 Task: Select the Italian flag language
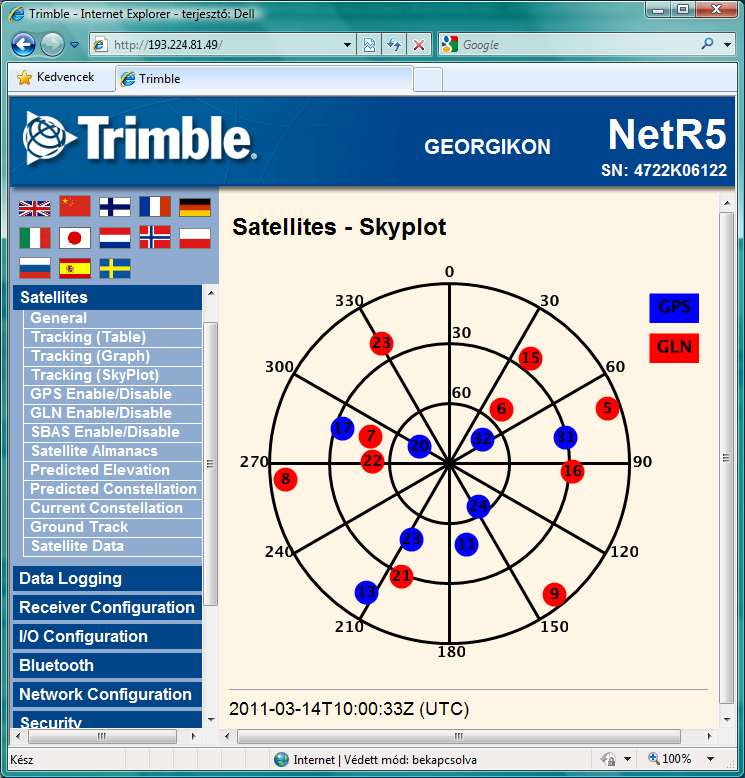coord(35,238)
